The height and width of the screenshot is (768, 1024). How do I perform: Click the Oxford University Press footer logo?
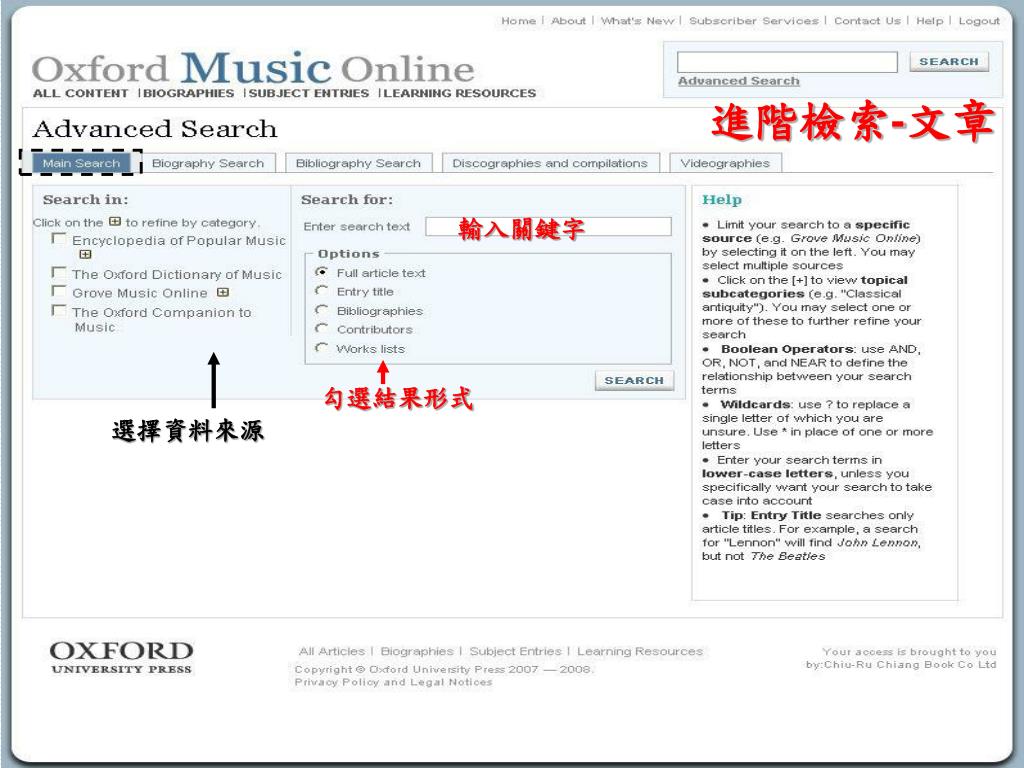tap(121, 657)
